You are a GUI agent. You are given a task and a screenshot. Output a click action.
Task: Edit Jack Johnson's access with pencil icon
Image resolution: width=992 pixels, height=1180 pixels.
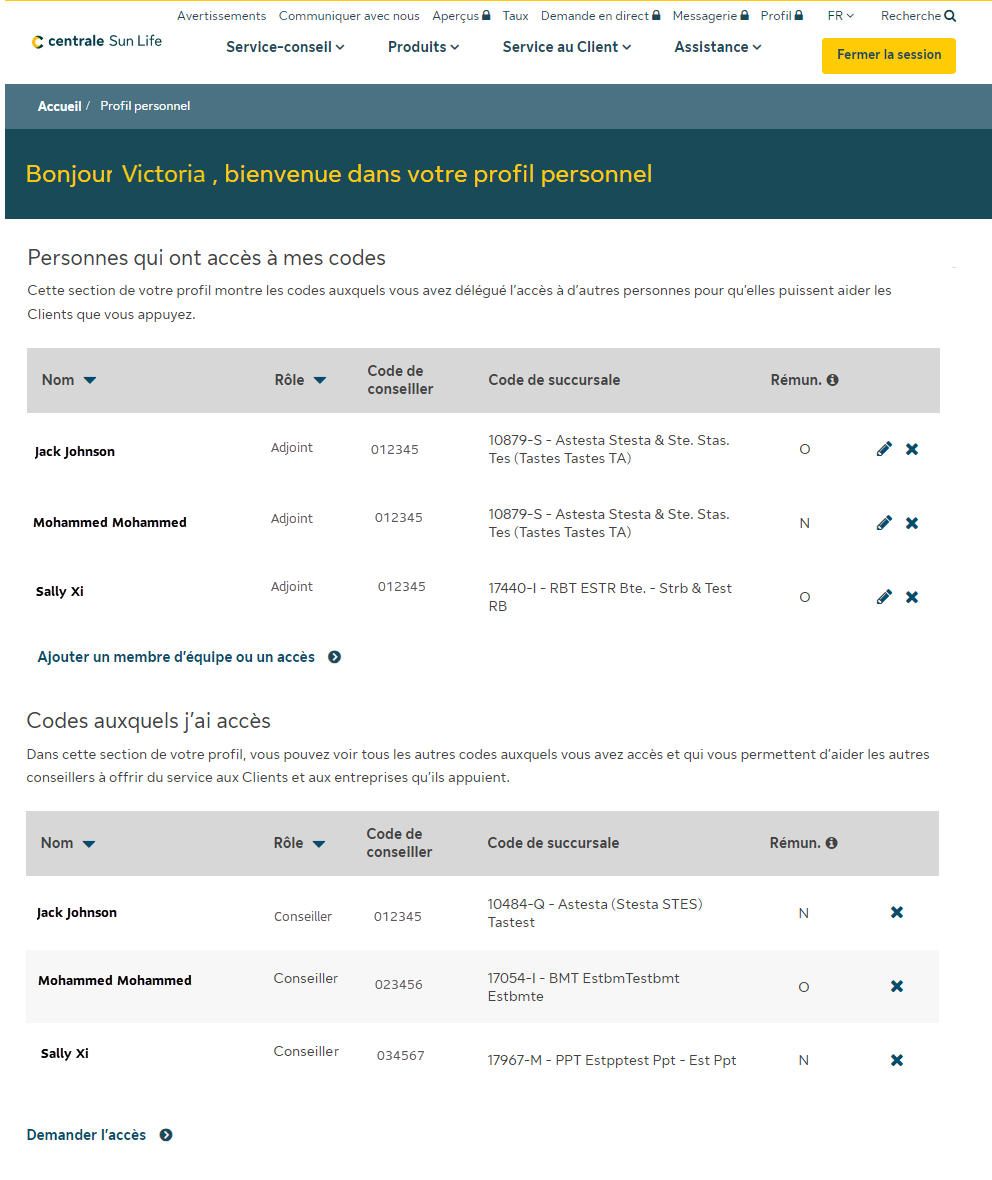tap(884, 449)
